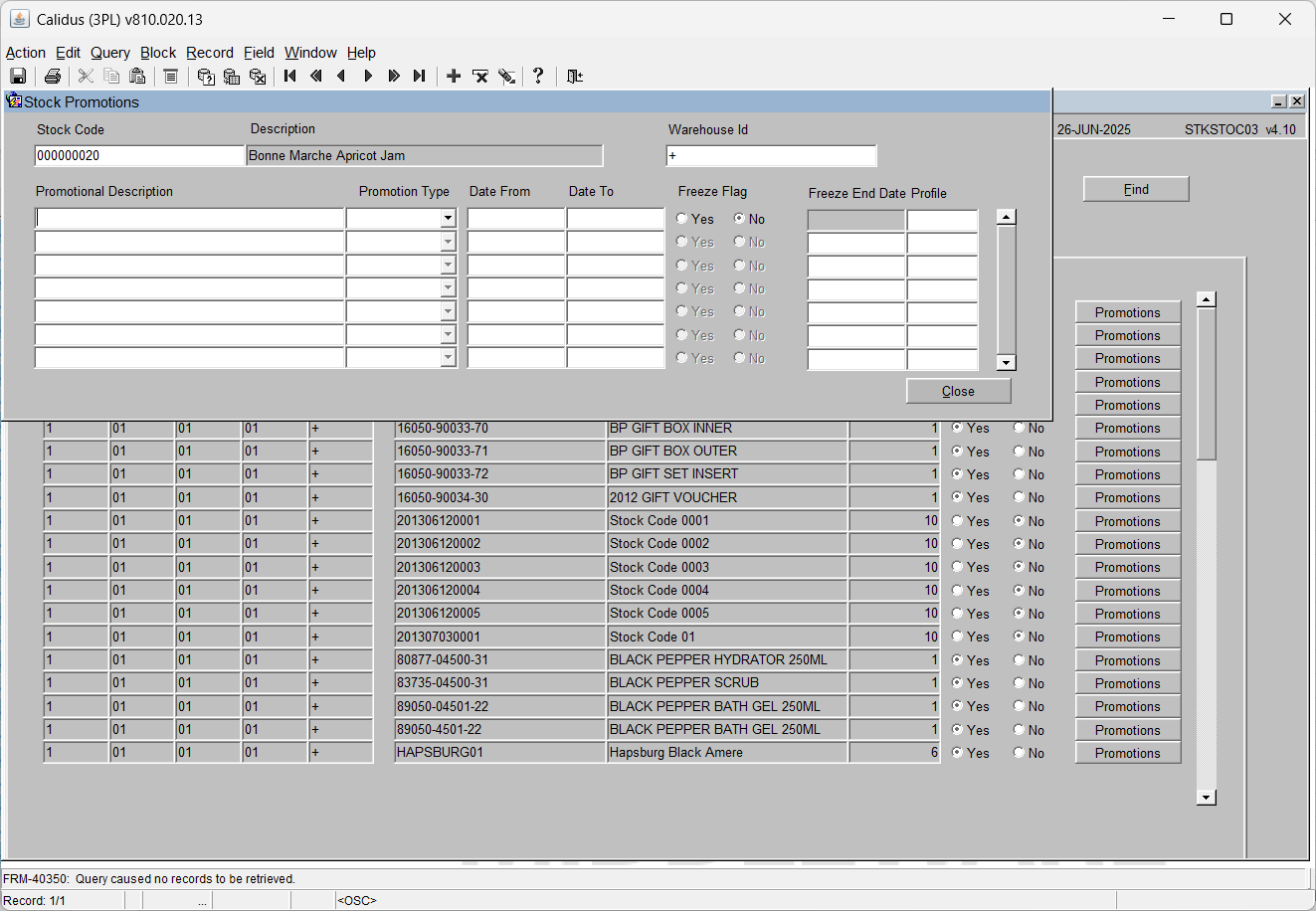Click the Exit door icon in toolbar
The width and height of the screenshot is (1316, 911).
pyautogui.click(x=574, y=76)
